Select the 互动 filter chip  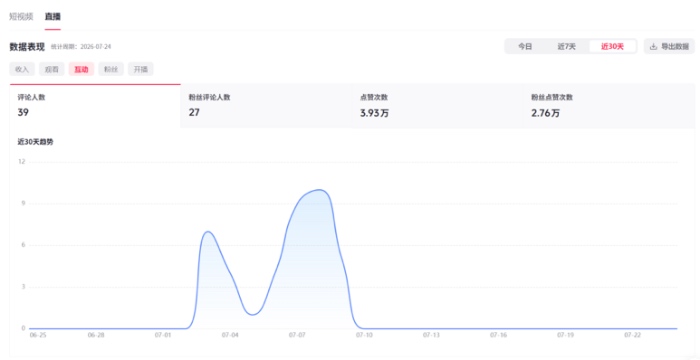coord(81,69)
